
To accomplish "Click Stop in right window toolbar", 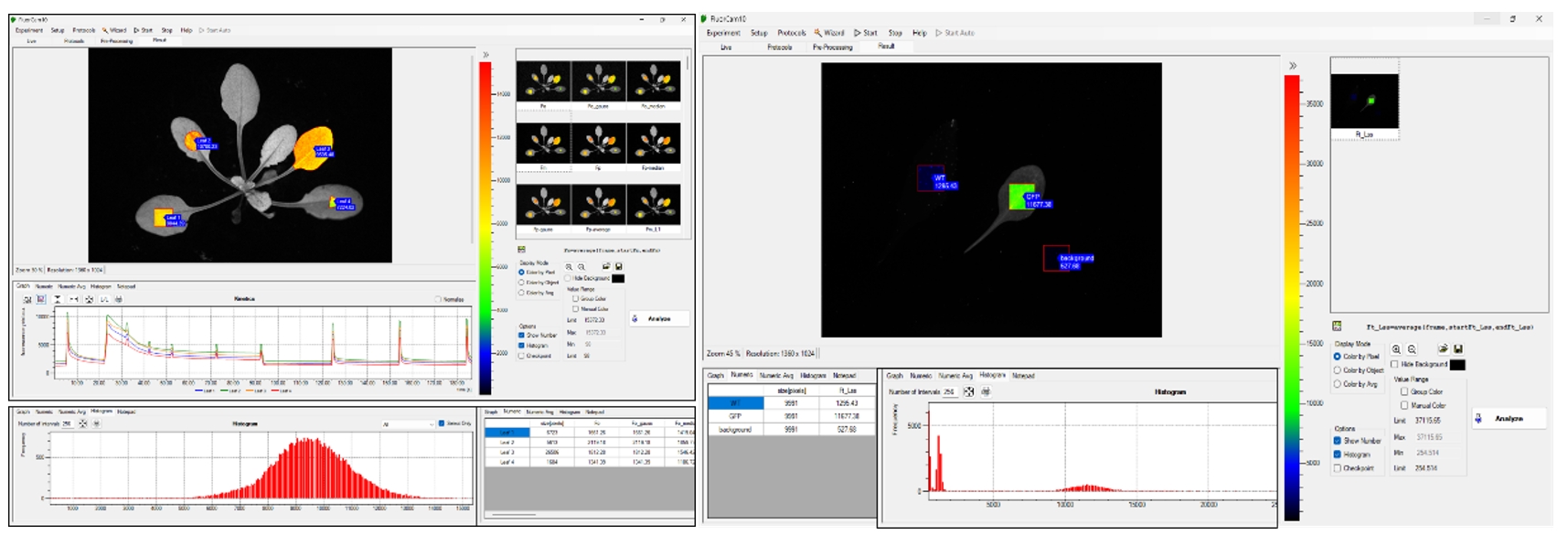I will click(895, 33).
